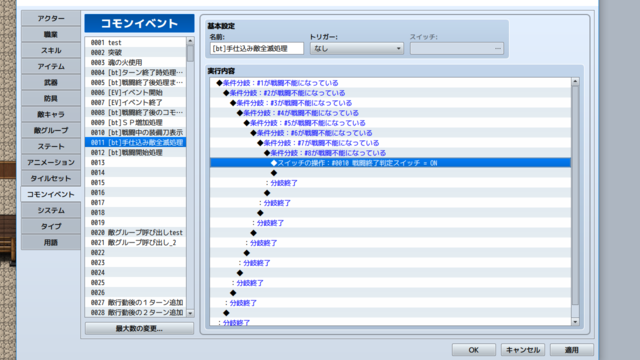Select the 条件分岐 #7が戦闘不能 command line
The image size is (640, 360).
391,143
